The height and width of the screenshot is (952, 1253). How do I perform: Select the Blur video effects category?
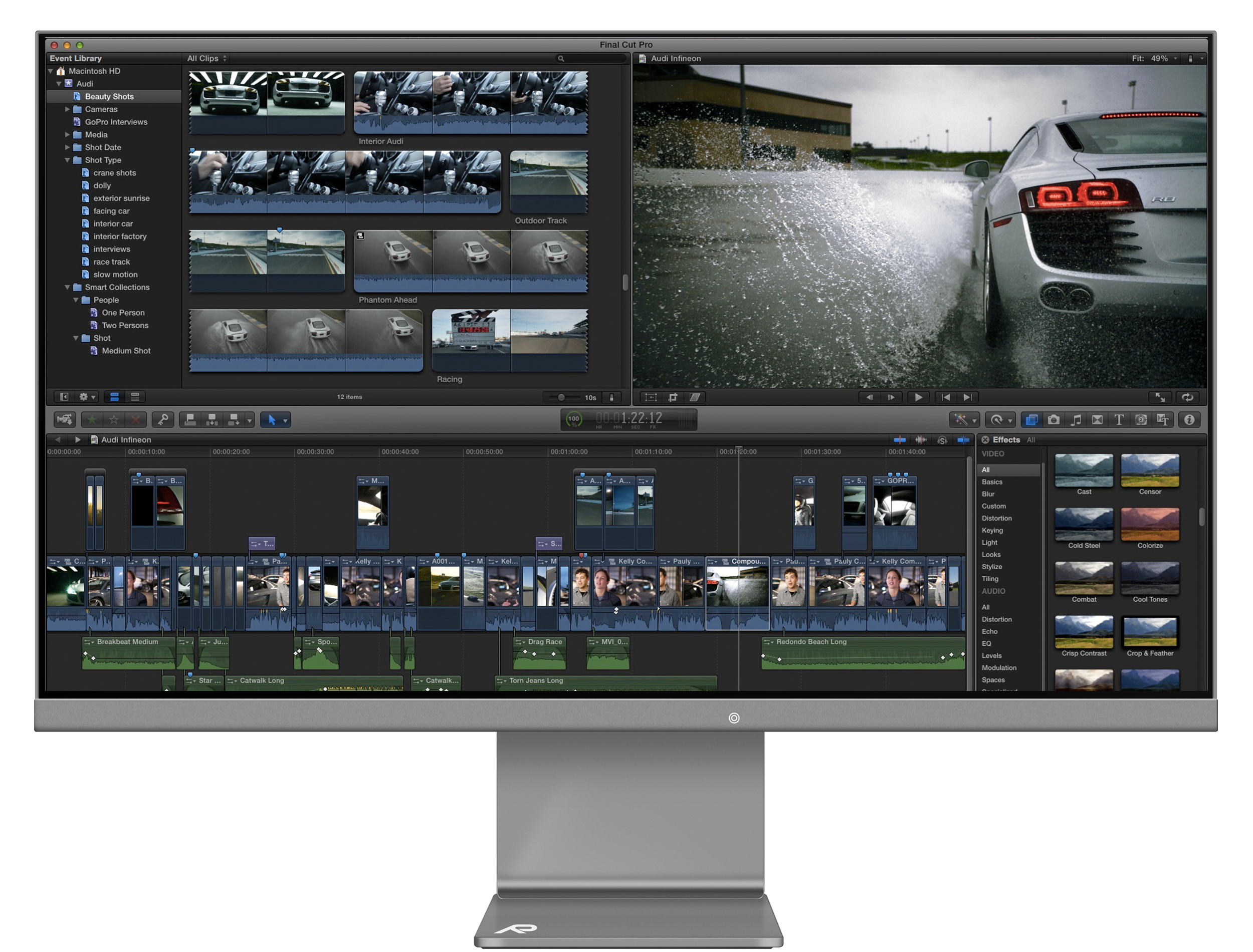tap(988, 494)
